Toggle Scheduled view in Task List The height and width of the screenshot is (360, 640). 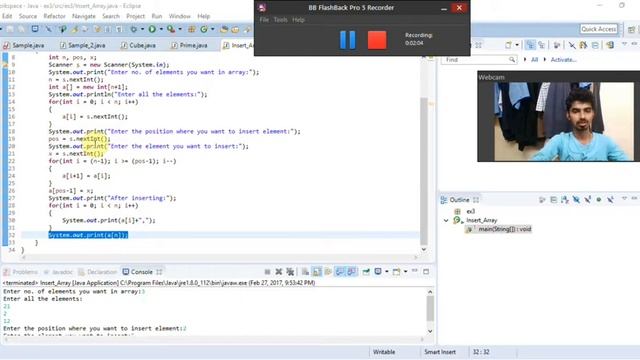542,45
